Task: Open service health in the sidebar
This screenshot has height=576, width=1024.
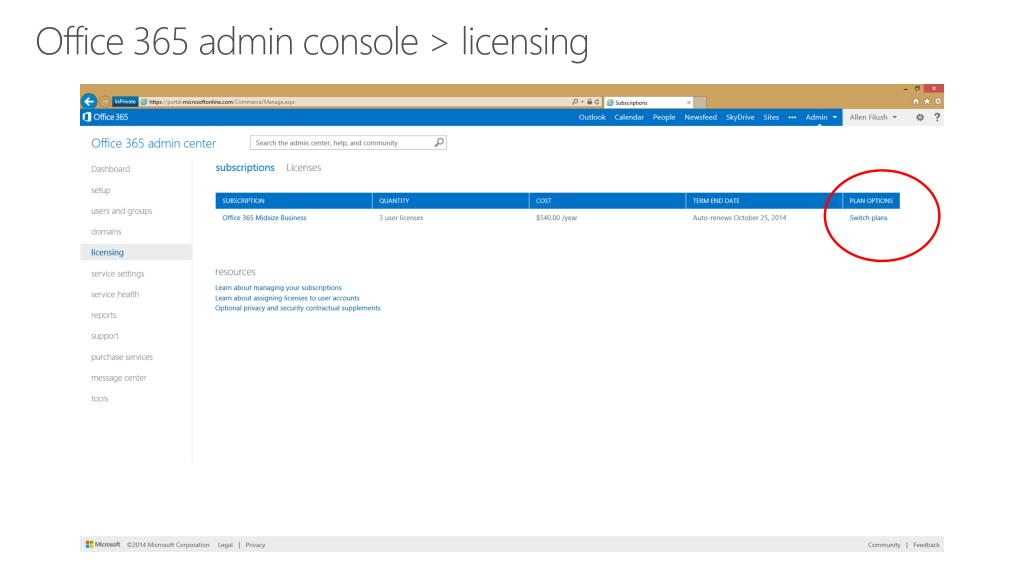Action: [x=115, y=295]
